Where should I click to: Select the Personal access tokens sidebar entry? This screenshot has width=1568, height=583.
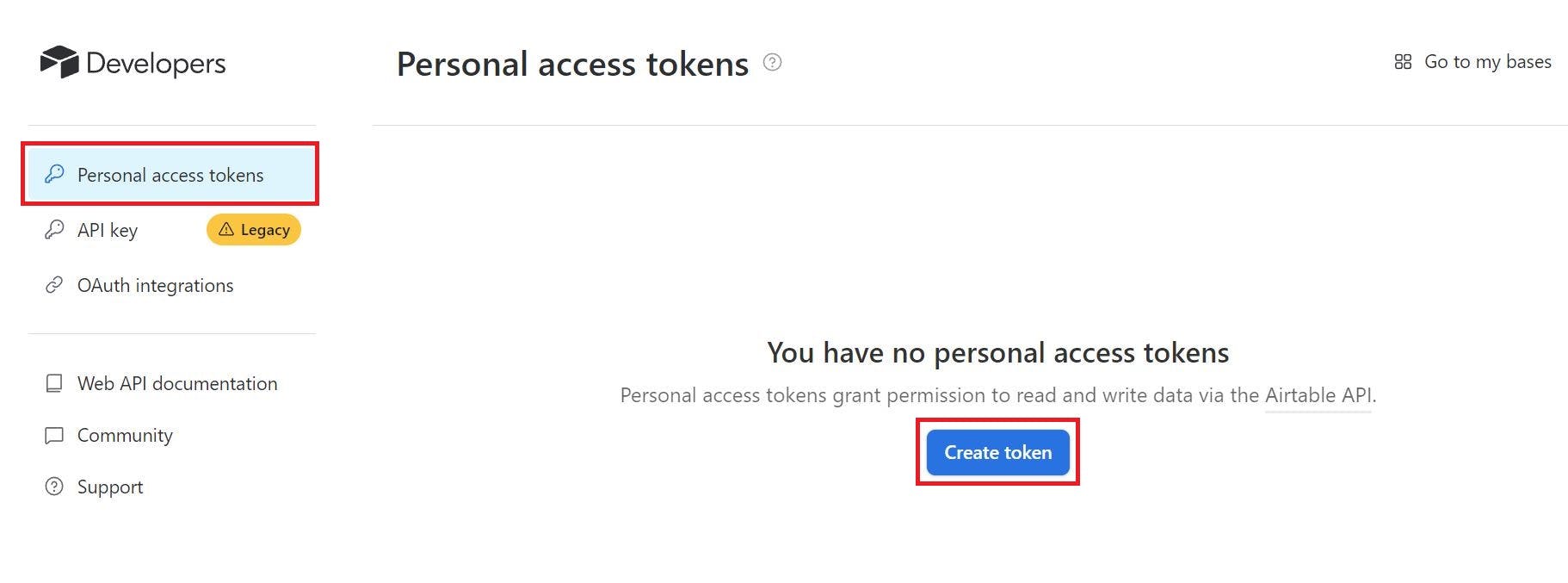point(170,175)
